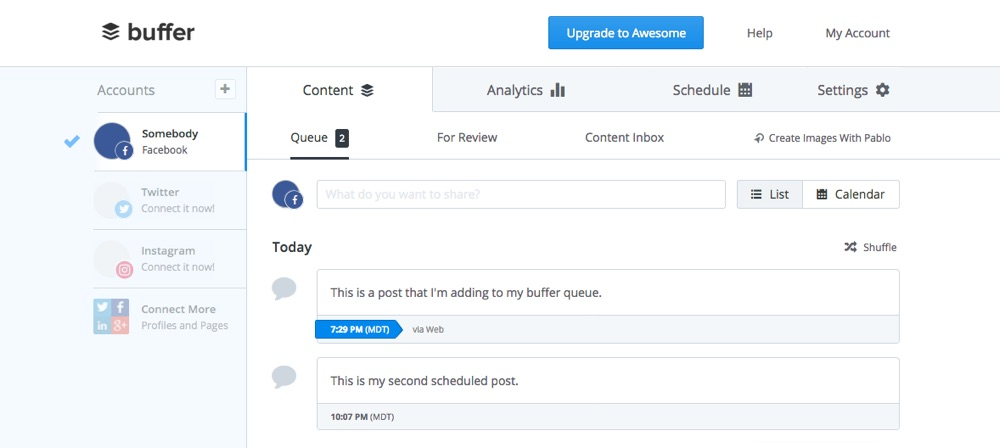This screenshot has height=448, width=1000.
Task: Click 'Connect More Profiles and Pages'
Action: click(170, 317)
